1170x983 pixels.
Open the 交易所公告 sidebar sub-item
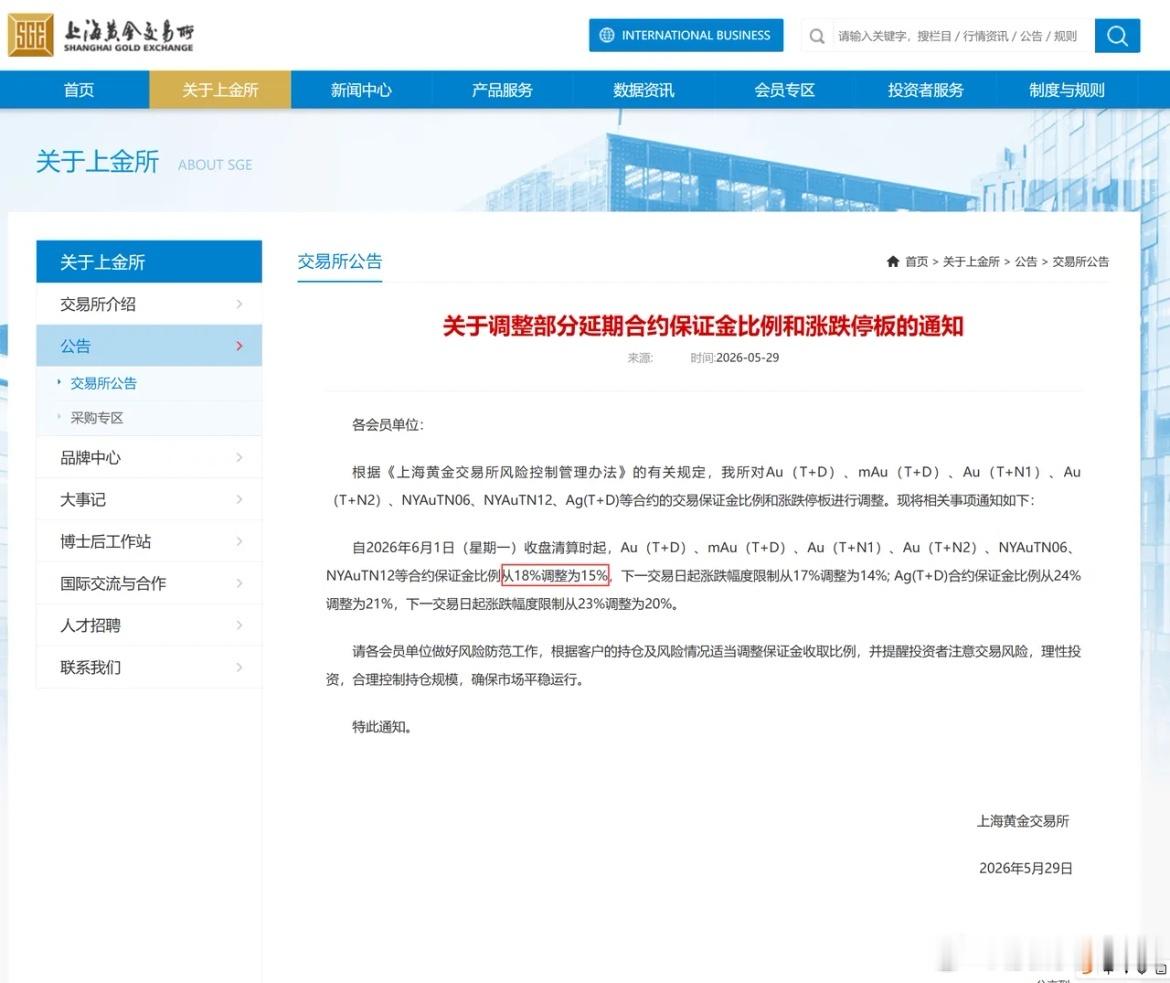tap(103, 383)
